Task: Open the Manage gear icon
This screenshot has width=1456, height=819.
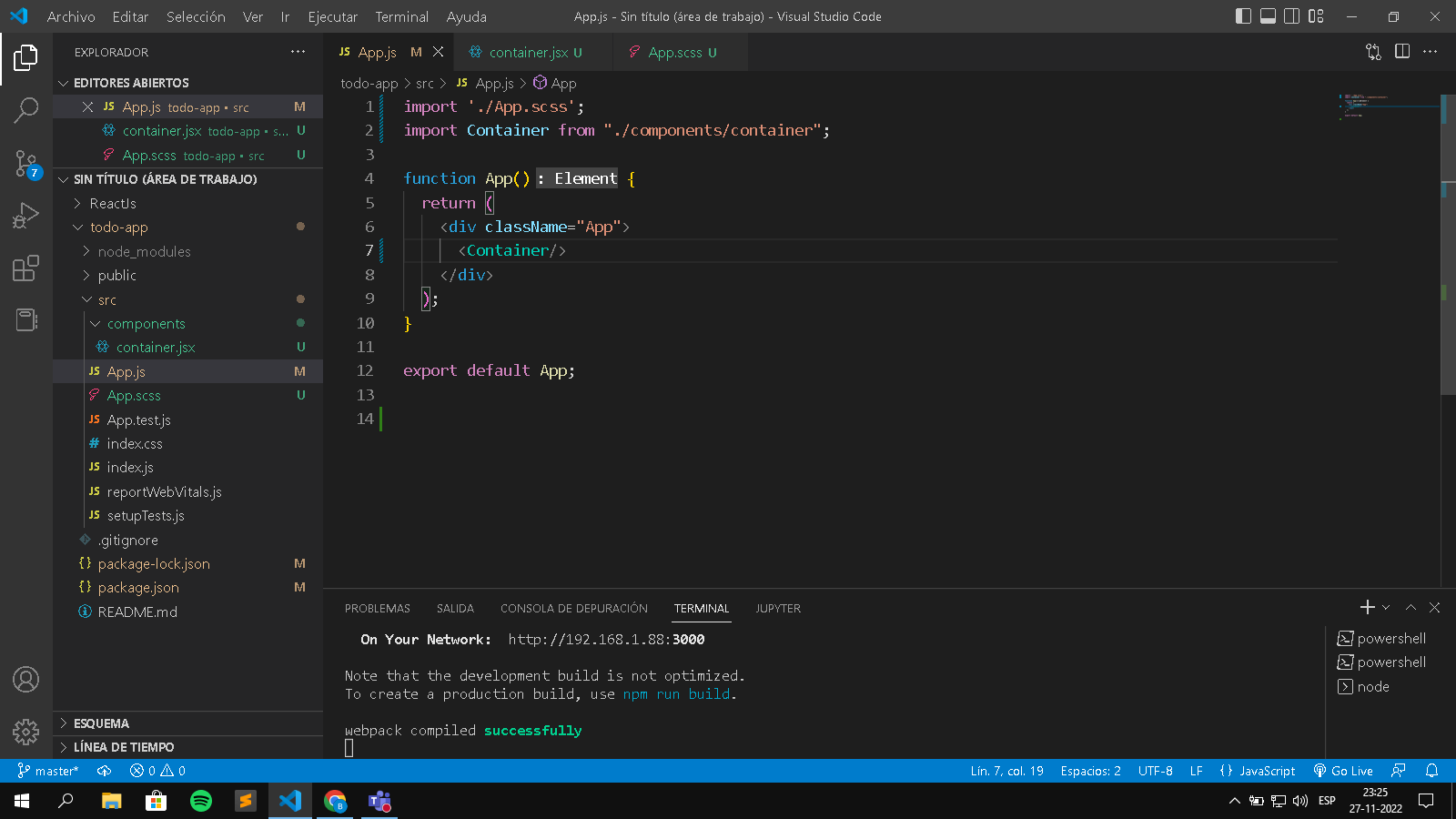Action: click(25, 732)
